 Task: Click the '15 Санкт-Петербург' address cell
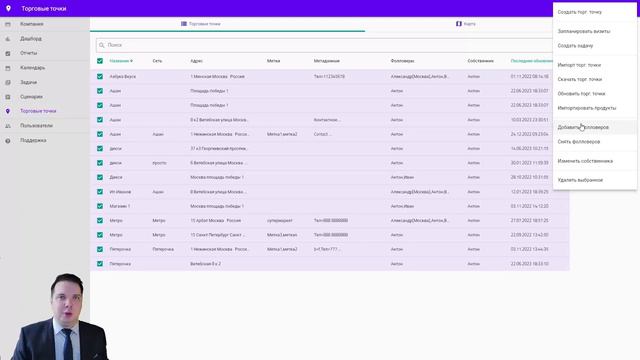click(218, 235)
